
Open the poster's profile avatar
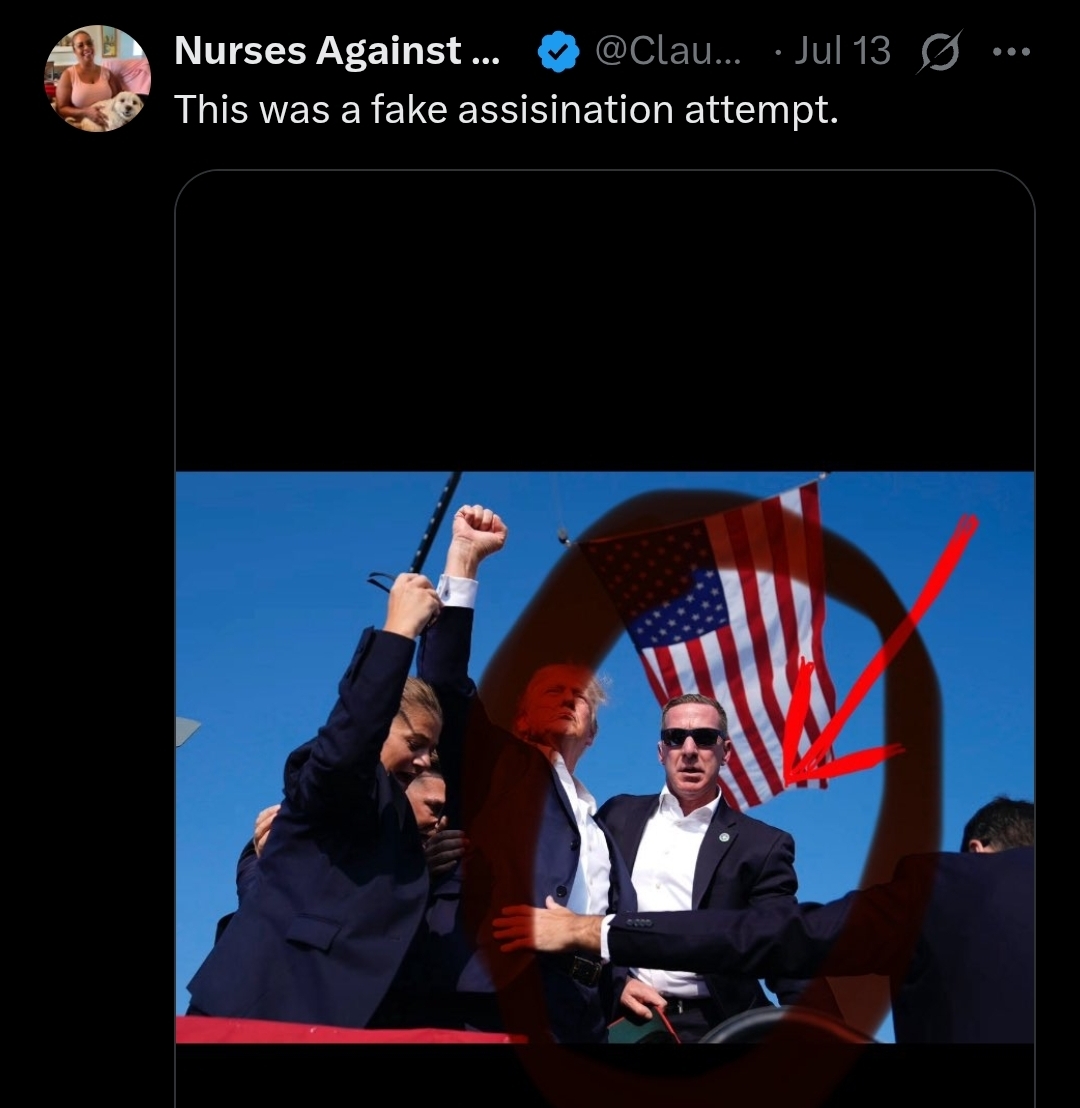coord(98,78)
